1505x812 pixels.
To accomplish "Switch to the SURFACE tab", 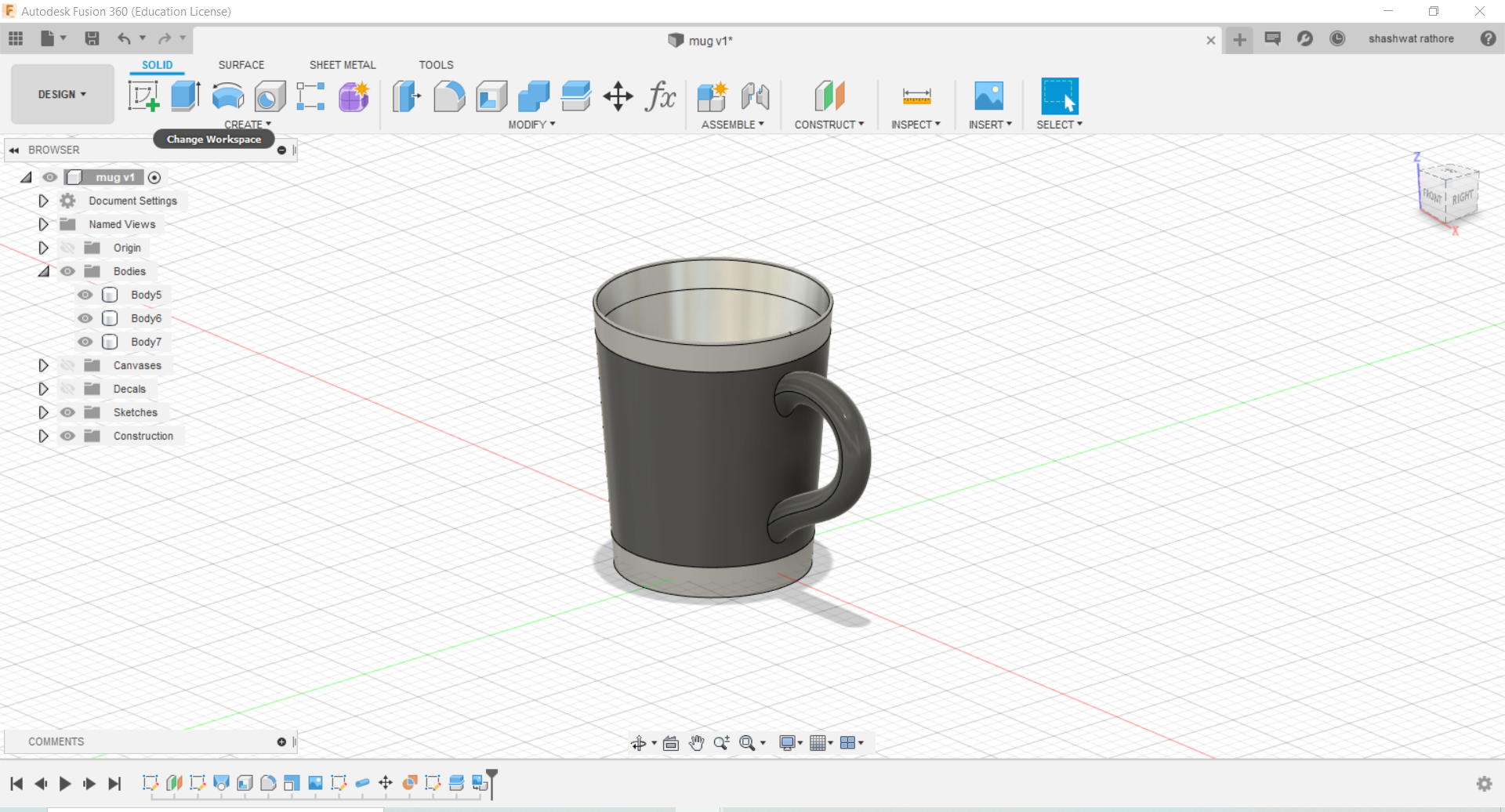I will click(241, 65).
